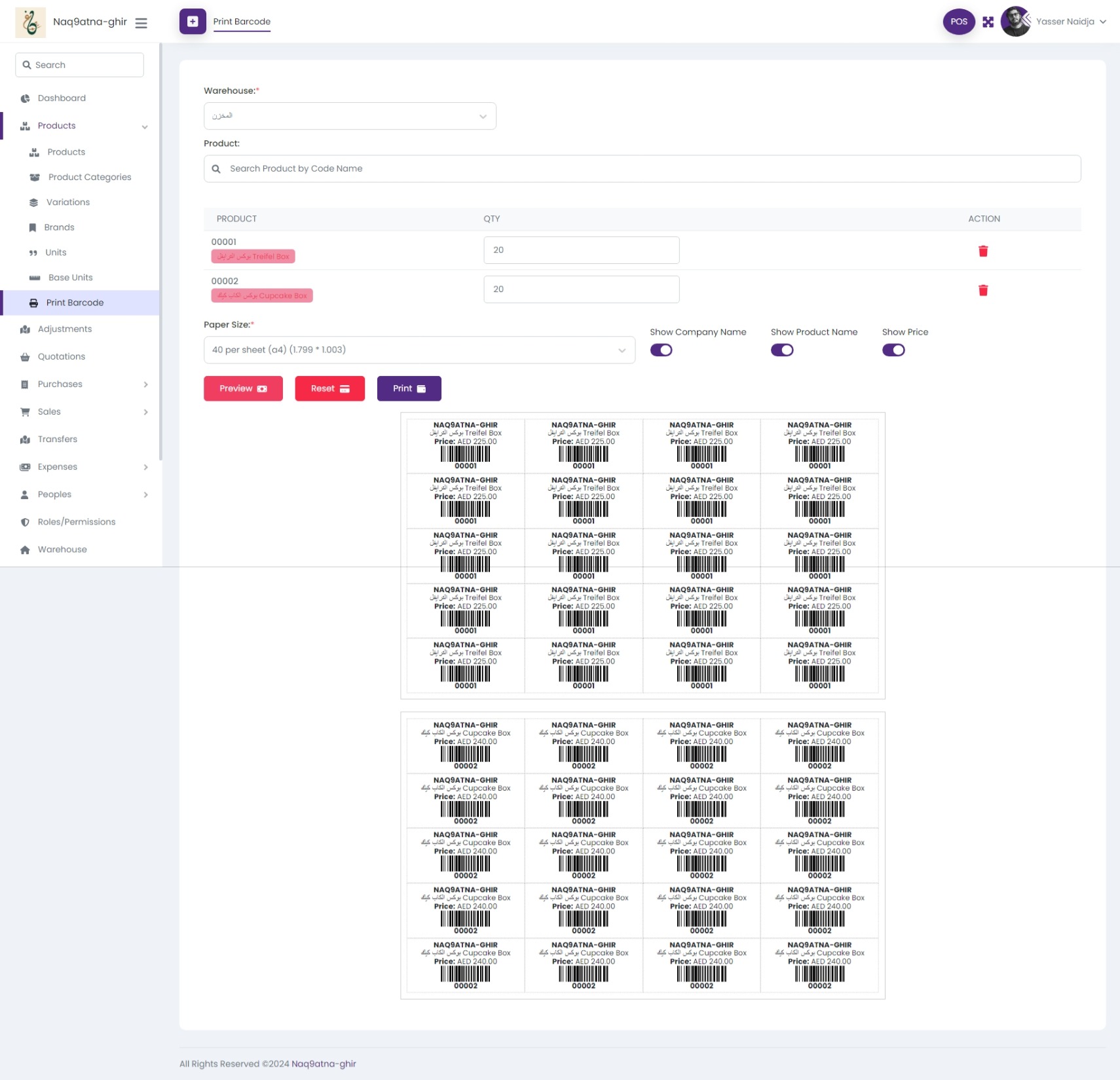Disable Show Company Name toggle
This screenshot has width=1120, height=1080.
point(661,350)
